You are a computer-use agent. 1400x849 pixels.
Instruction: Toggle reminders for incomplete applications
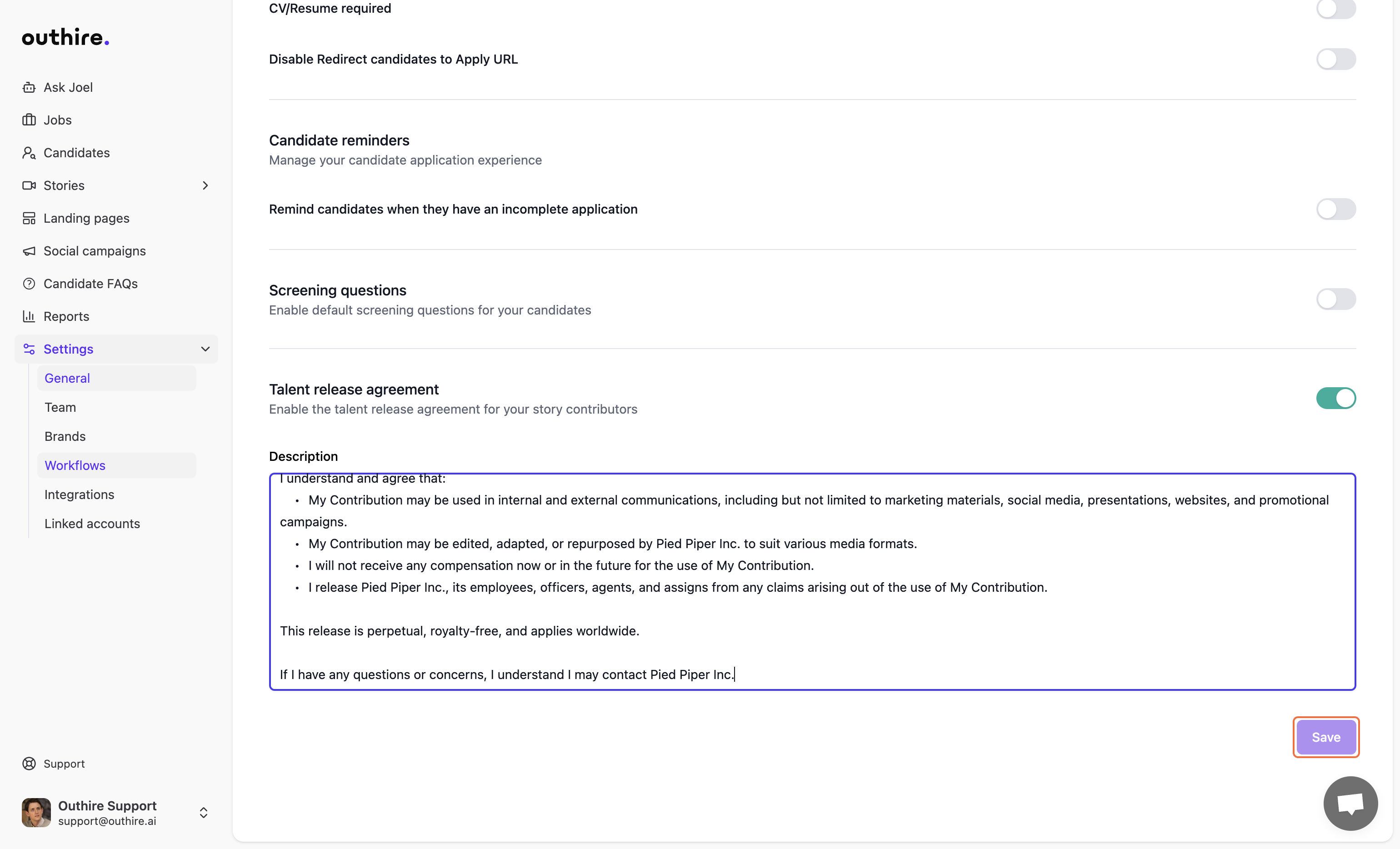point(1335,209)
